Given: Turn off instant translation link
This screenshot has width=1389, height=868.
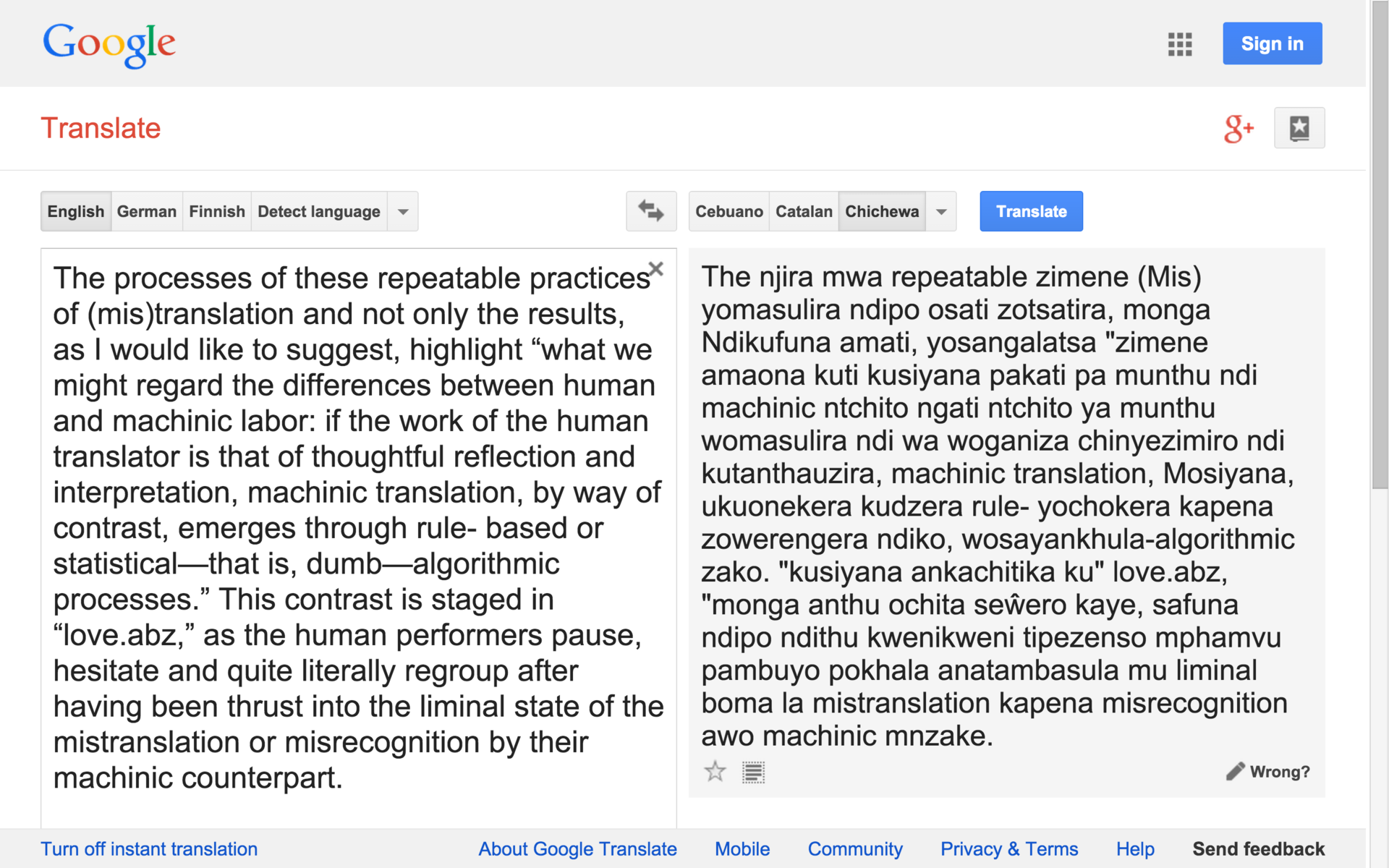Looking at the screenshot, I should [x=149, y=848].
